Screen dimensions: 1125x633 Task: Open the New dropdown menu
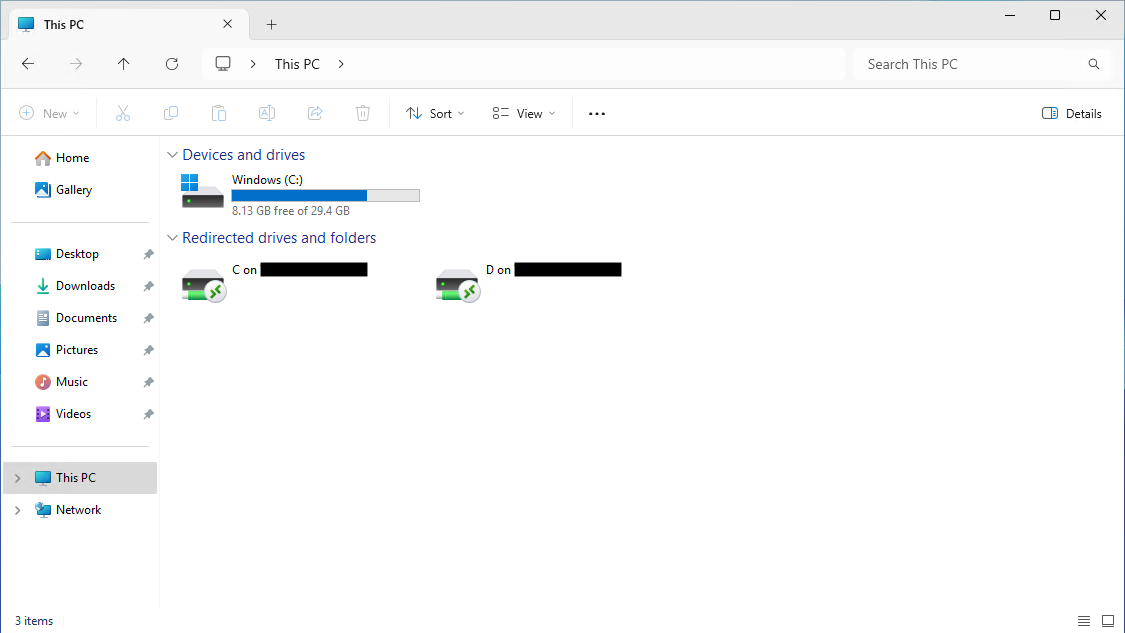pyautogui.click(x=49, y=113)
